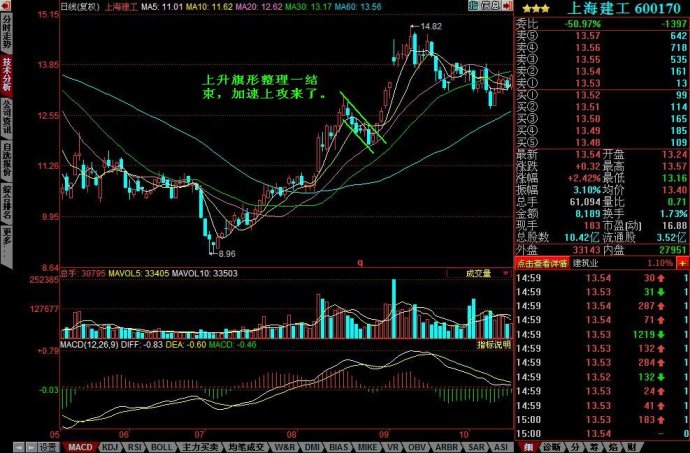The height and width of the screenshot is (453, 690).
Task: Click the 建筑业 sector label
Action: 586,263
